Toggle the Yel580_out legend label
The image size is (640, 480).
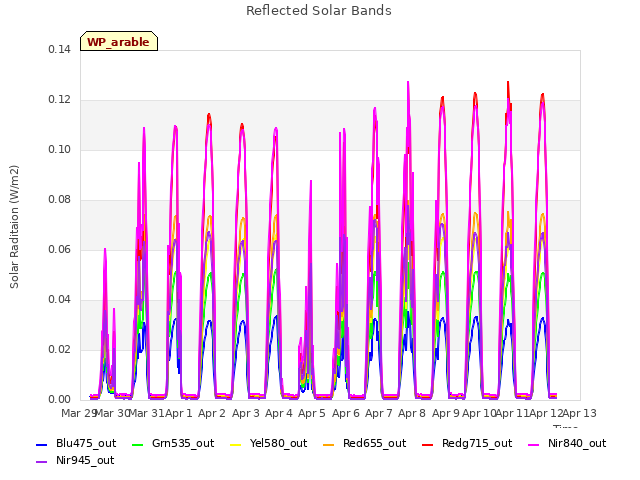[278, 444]
